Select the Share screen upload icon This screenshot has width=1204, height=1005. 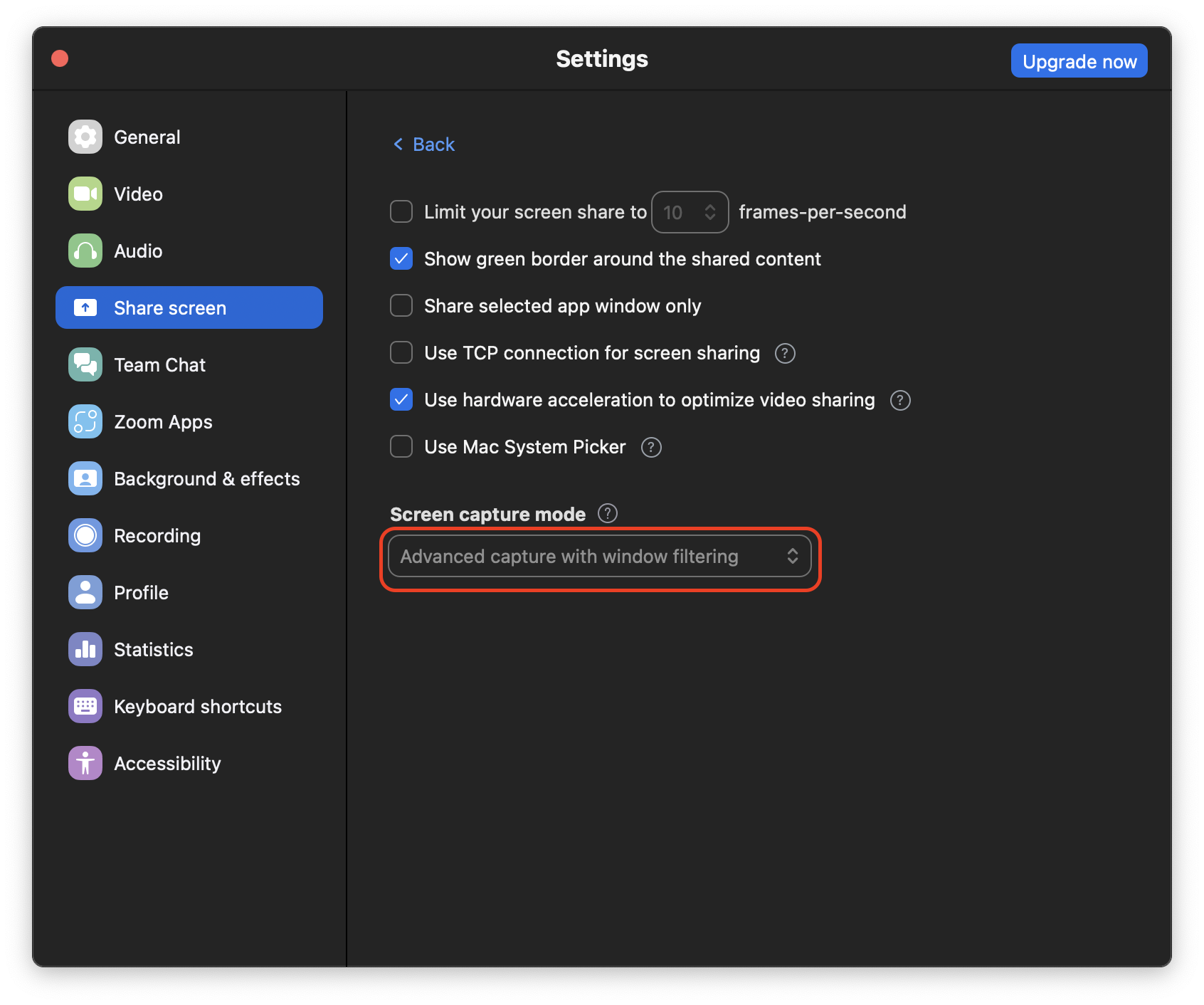[85, 307]
